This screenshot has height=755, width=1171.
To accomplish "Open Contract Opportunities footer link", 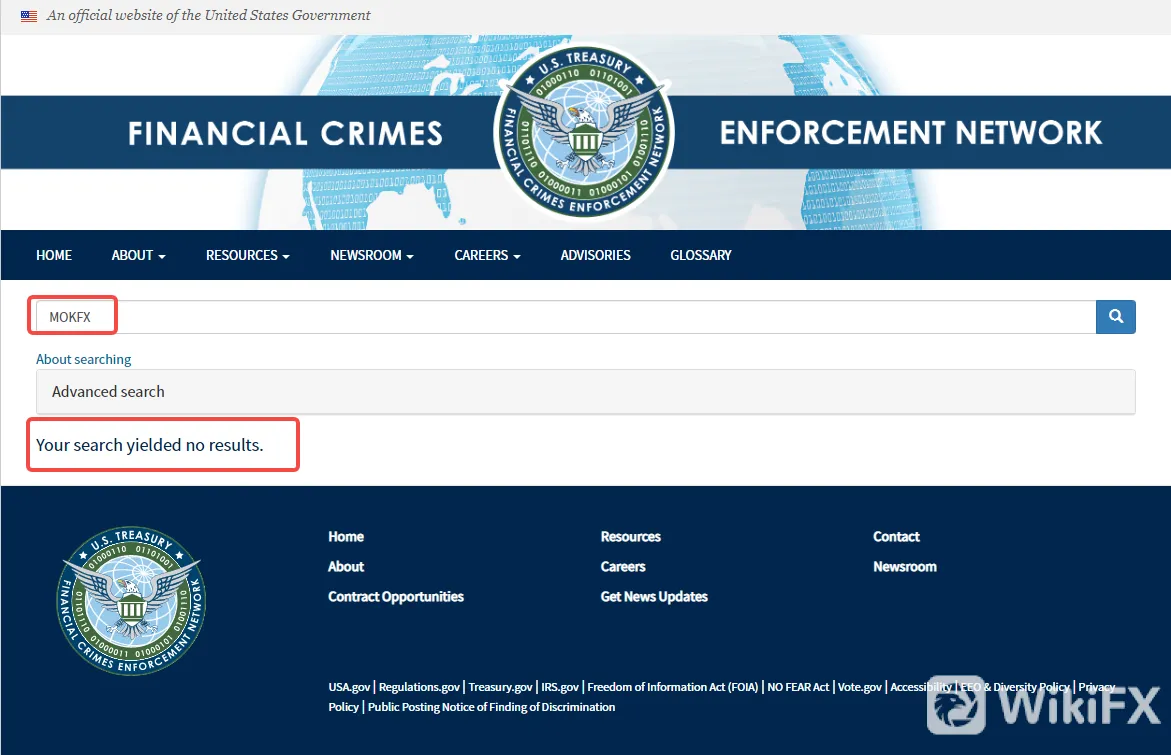I will (396, 596).
